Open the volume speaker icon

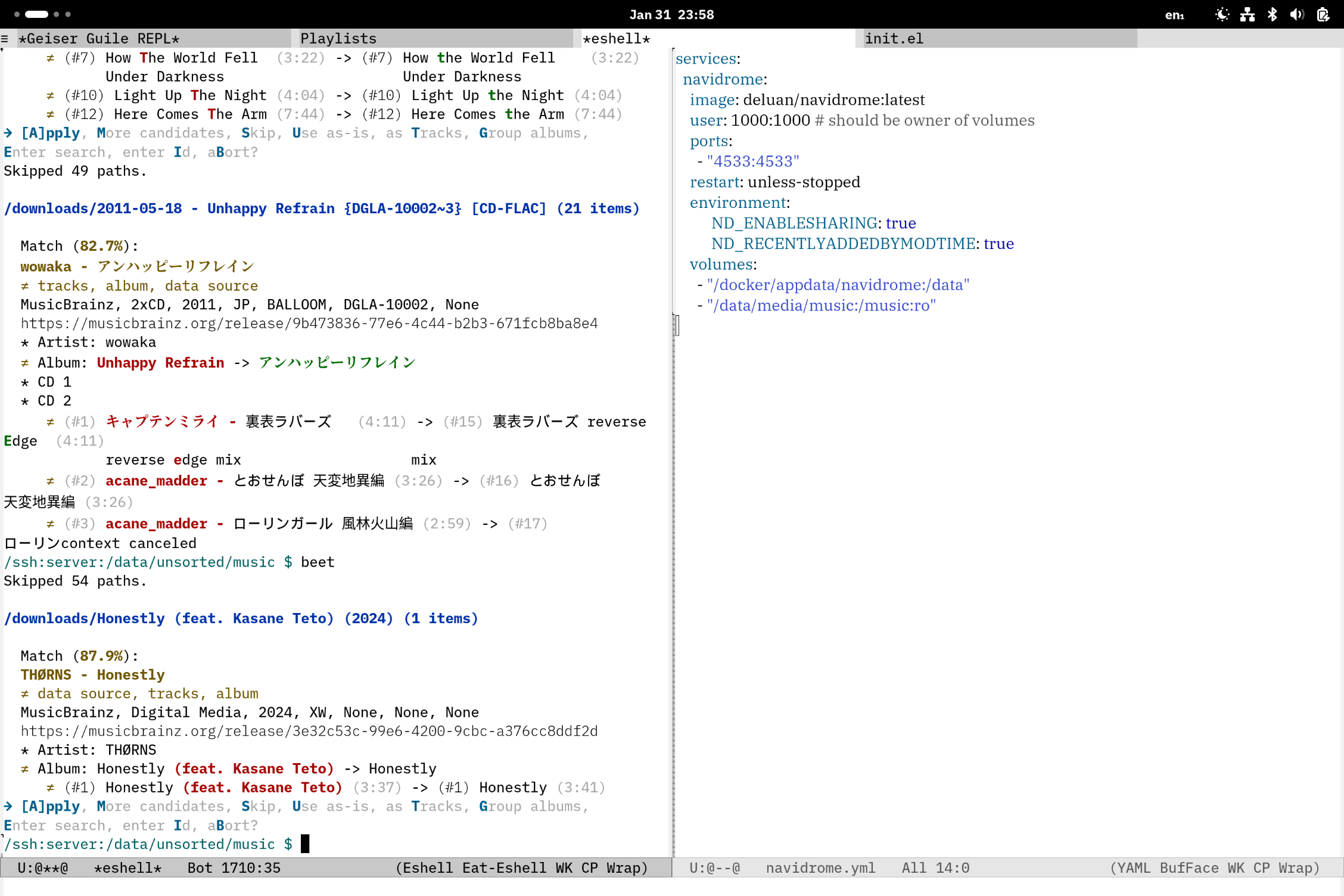pyautogui.click(x=1297, y=14)
